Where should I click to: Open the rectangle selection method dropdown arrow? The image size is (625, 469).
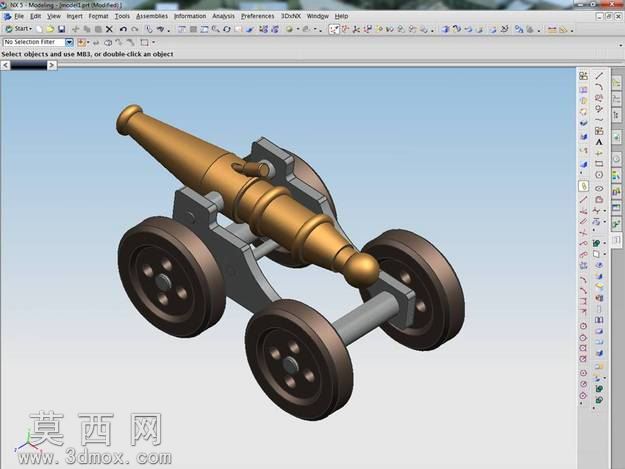(153, 42)
